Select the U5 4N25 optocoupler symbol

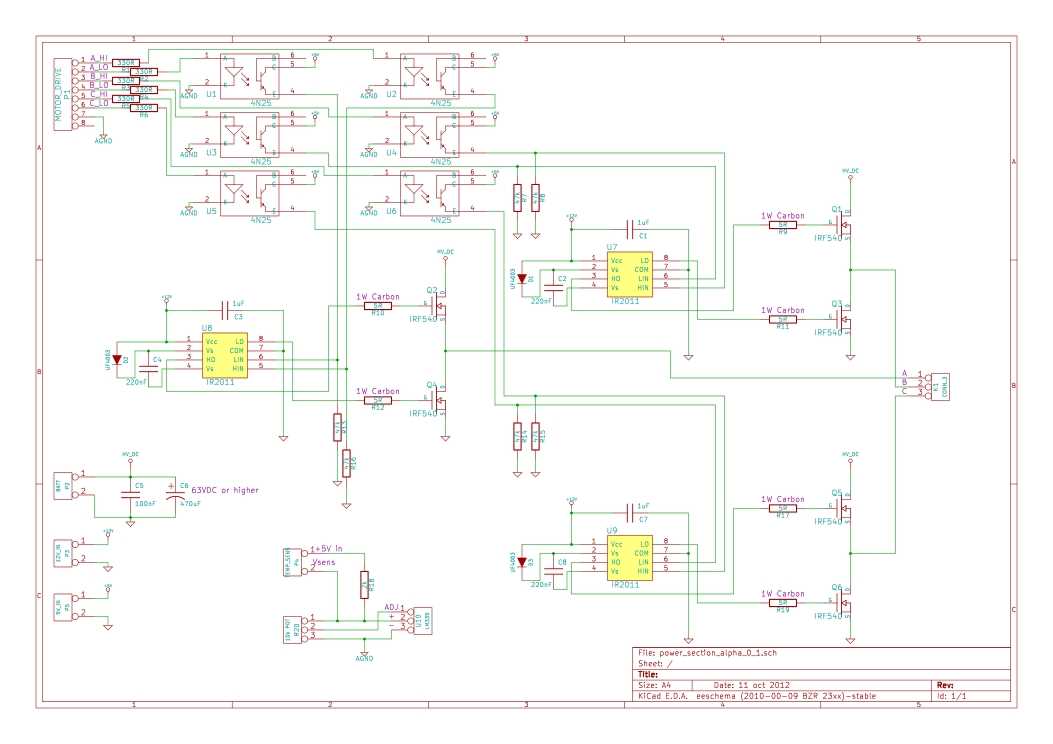pos(250,193)
